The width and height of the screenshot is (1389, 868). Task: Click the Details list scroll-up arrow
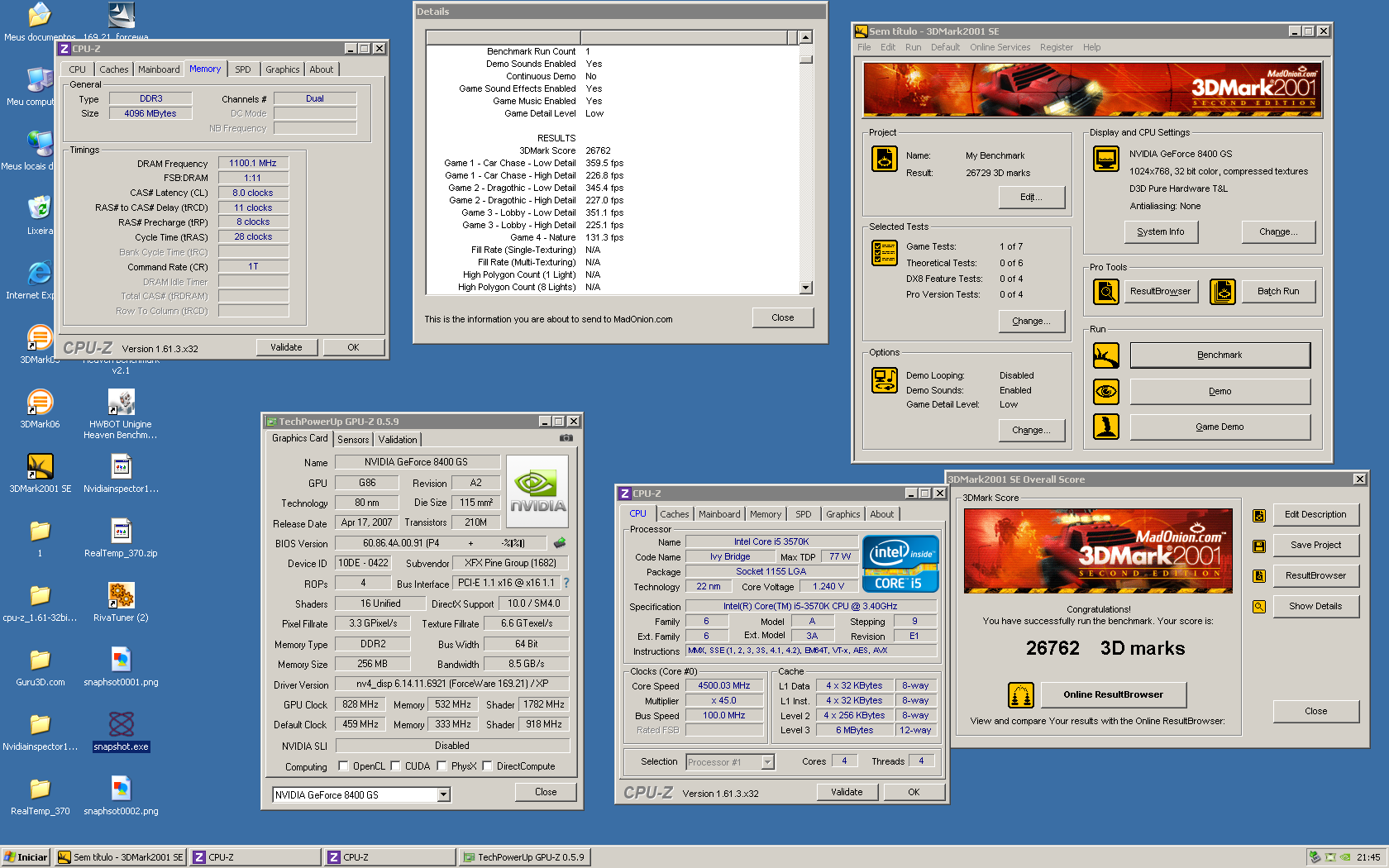pyautogui.click(x=806, y=37)
